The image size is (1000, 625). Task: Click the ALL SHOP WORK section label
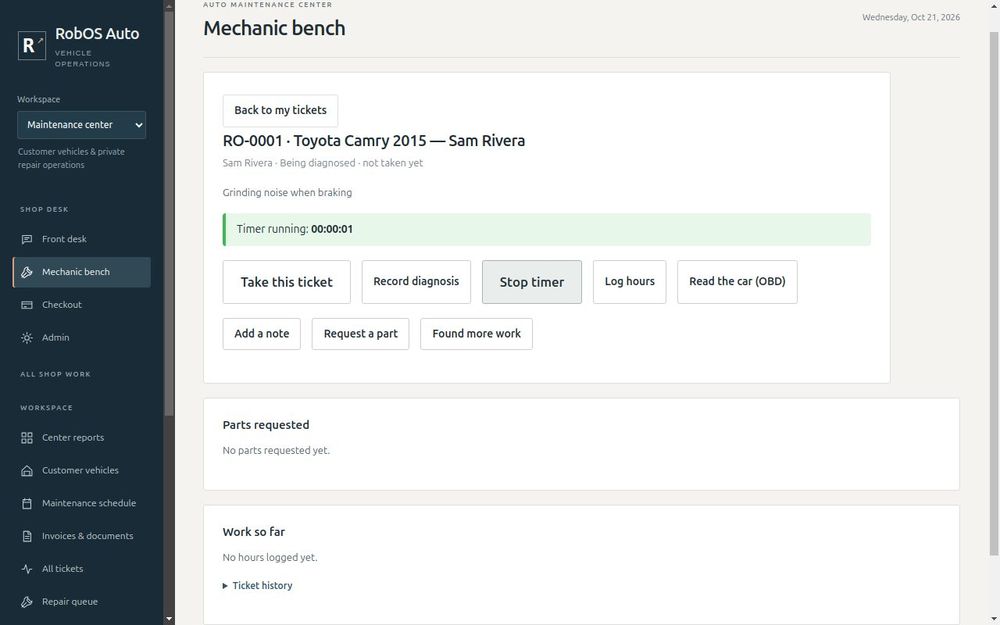pos(55,374)
